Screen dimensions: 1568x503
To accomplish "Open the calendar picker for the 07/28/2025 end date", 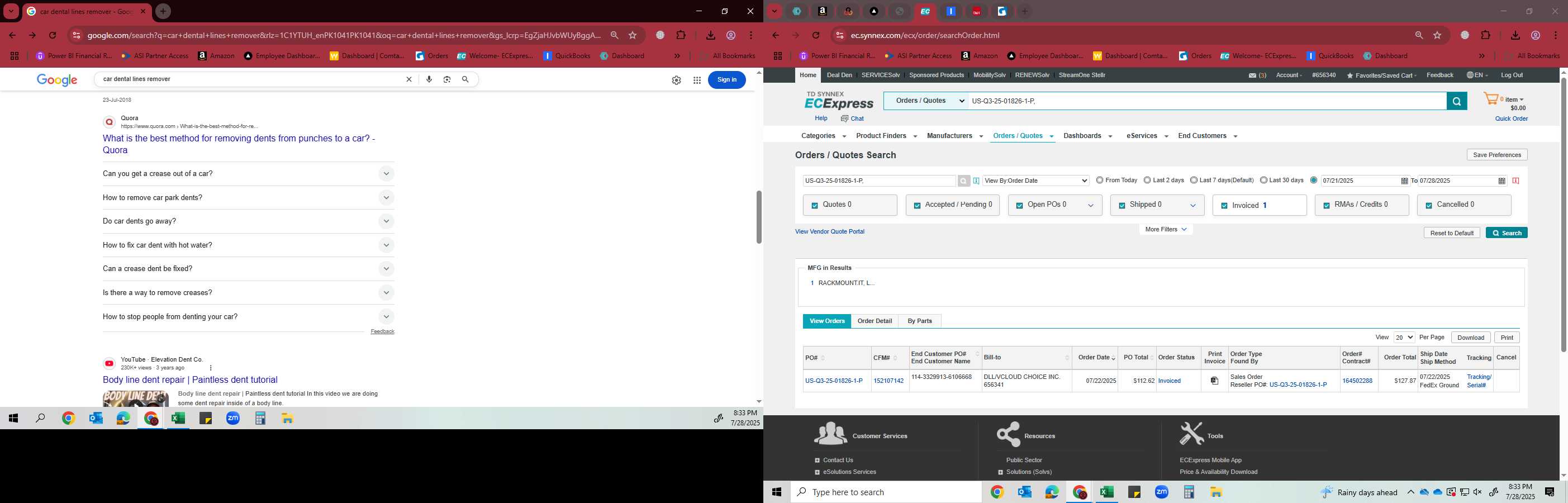I will pos(1502,181).
